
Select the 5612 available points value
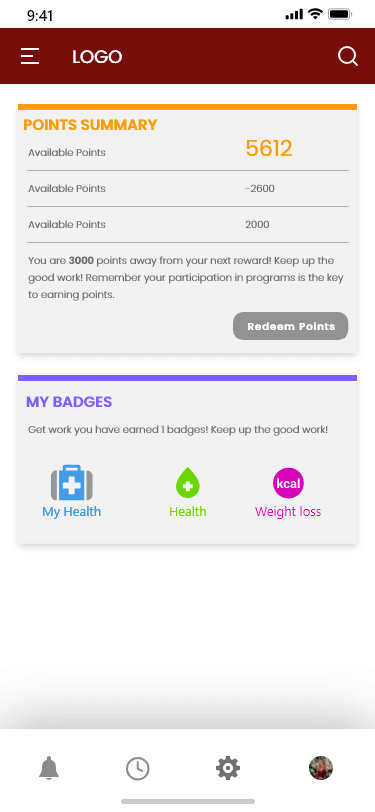(269, 149)
